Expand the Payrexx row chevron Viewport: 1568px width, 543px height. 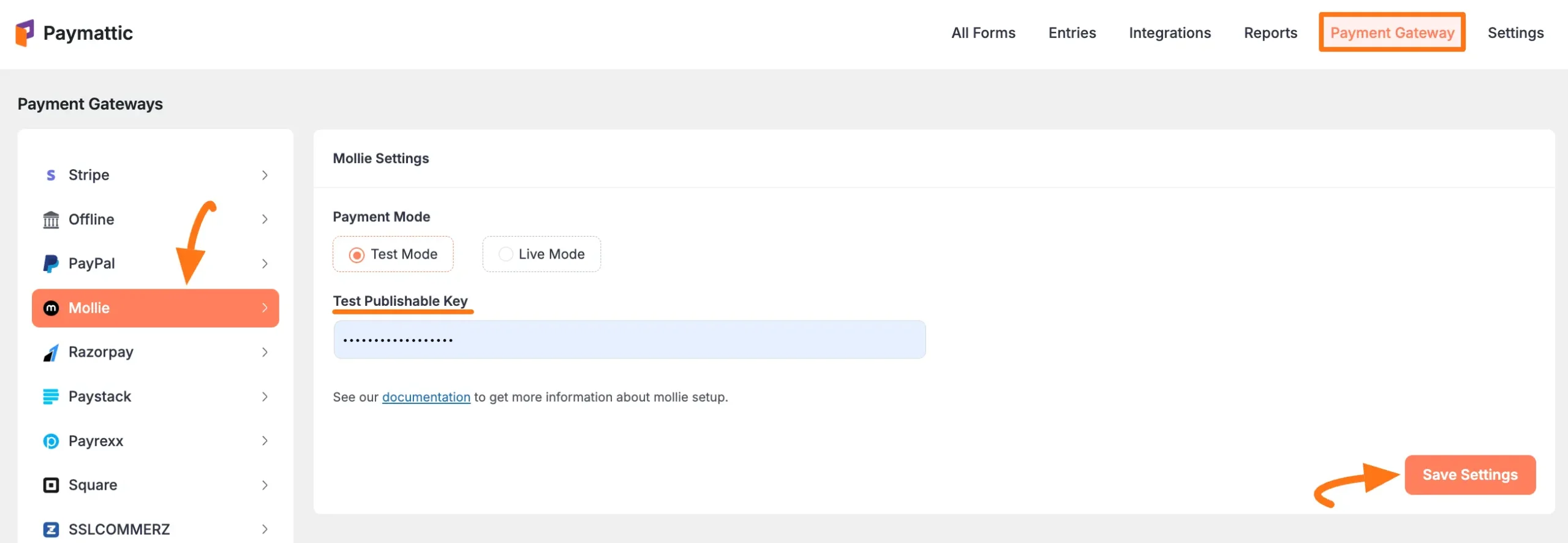coord(265,441)
